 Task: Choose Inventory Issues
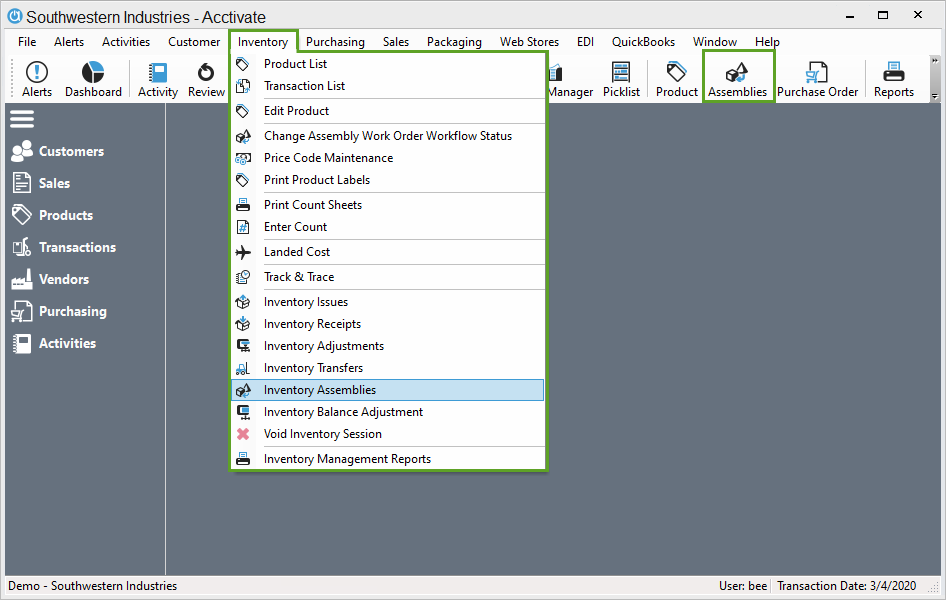(x=388, y=302)
